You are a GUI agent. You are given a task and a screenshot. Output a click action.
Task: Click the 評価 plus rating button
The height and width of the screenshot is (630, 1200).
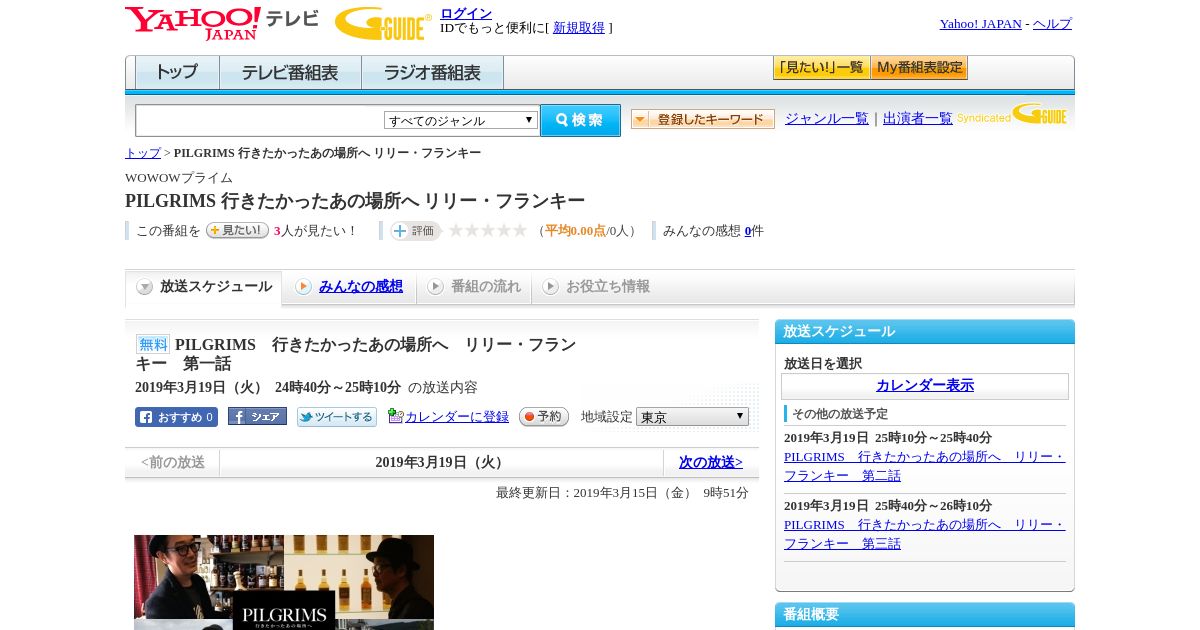(x=415, y=231)
